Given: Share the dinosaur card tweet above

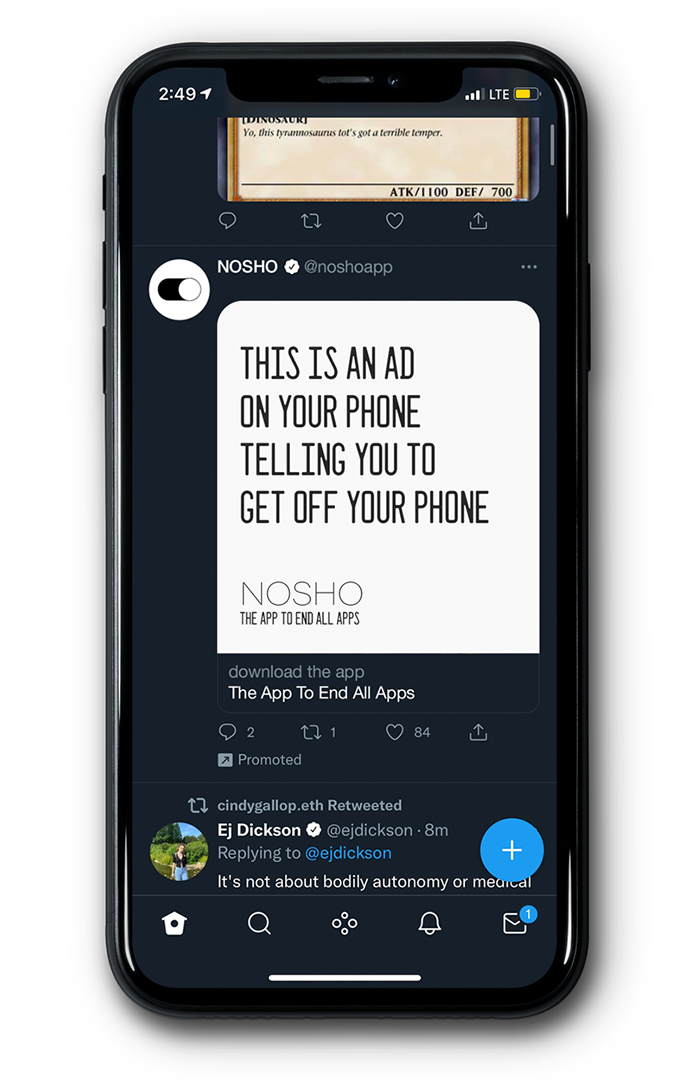Looking at the screenshot, I should click(478, 220).
